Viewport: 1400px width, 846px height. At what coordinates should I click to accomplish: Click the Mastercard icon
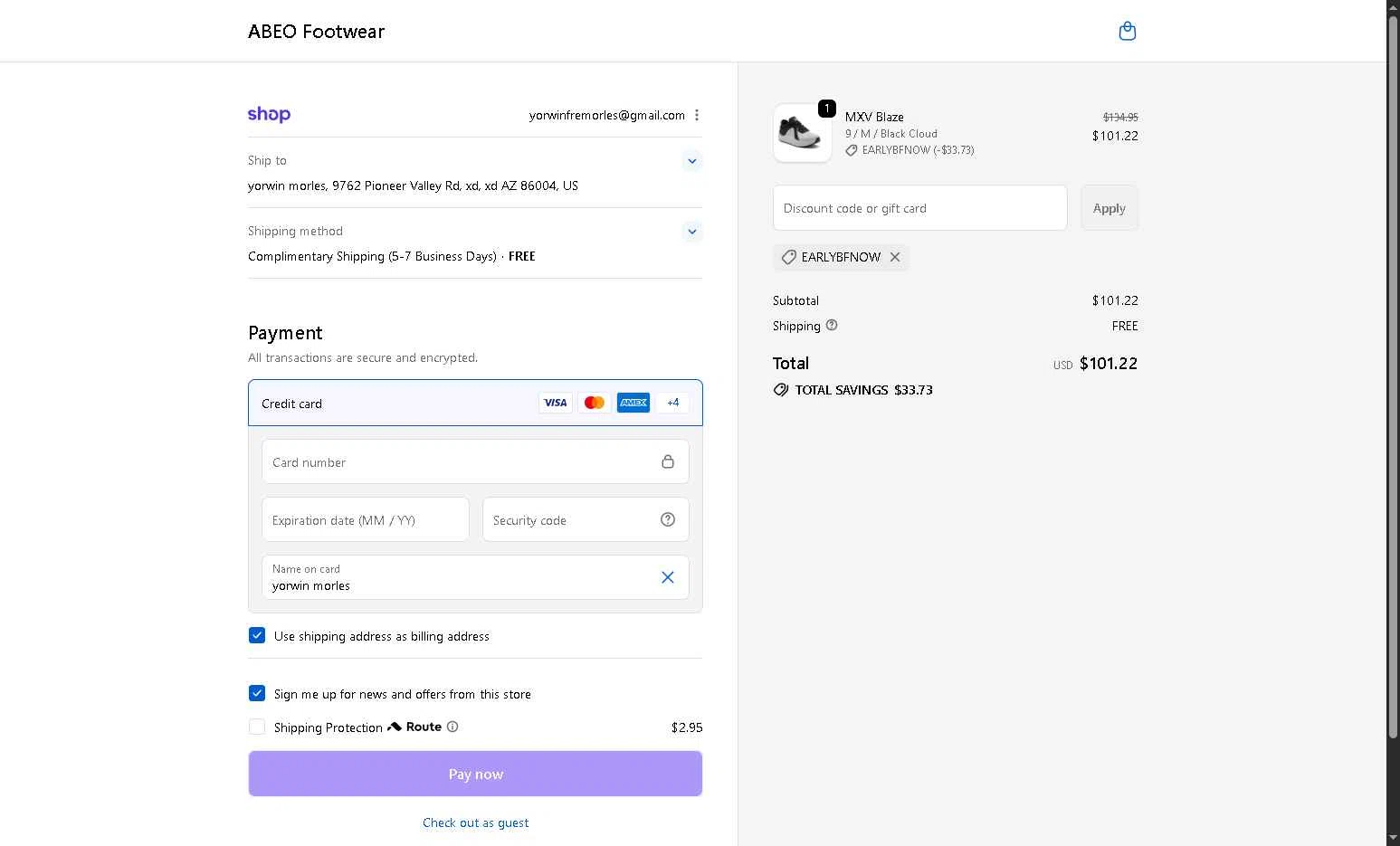coord(595,403)
